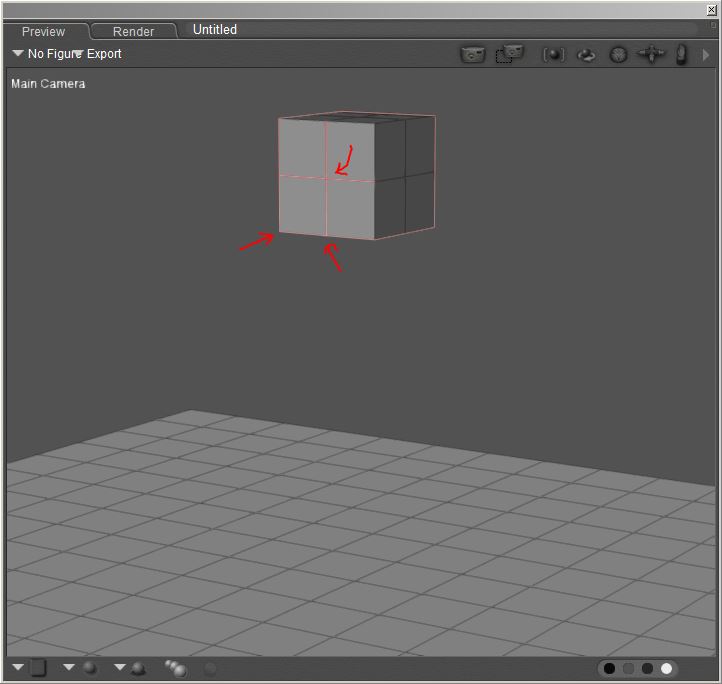Click the hand camera move icon

[x=681, y=54]
